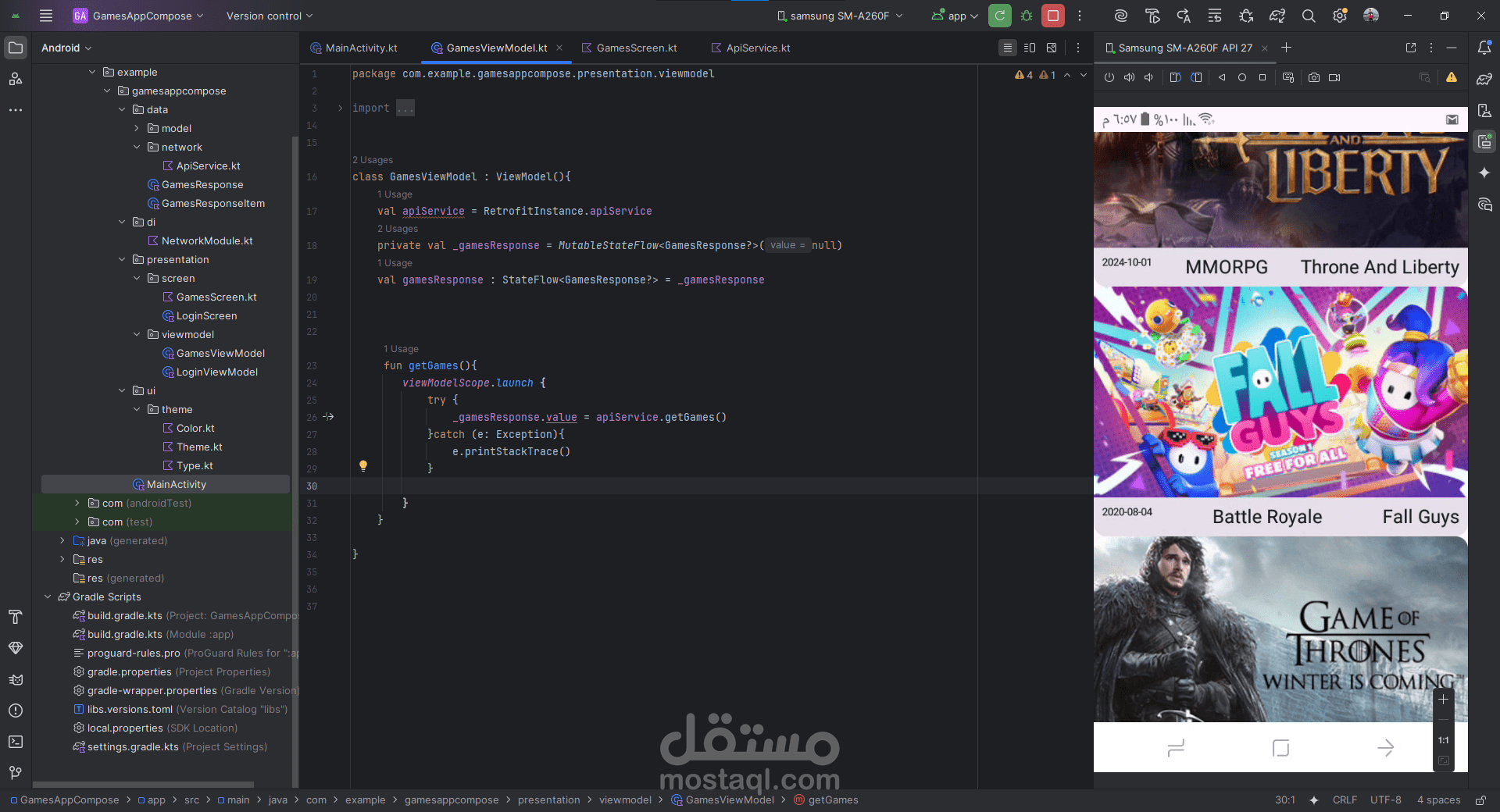The image size is (1500, 812).
Task: Rotate the device left
Action: point(1175,77)
